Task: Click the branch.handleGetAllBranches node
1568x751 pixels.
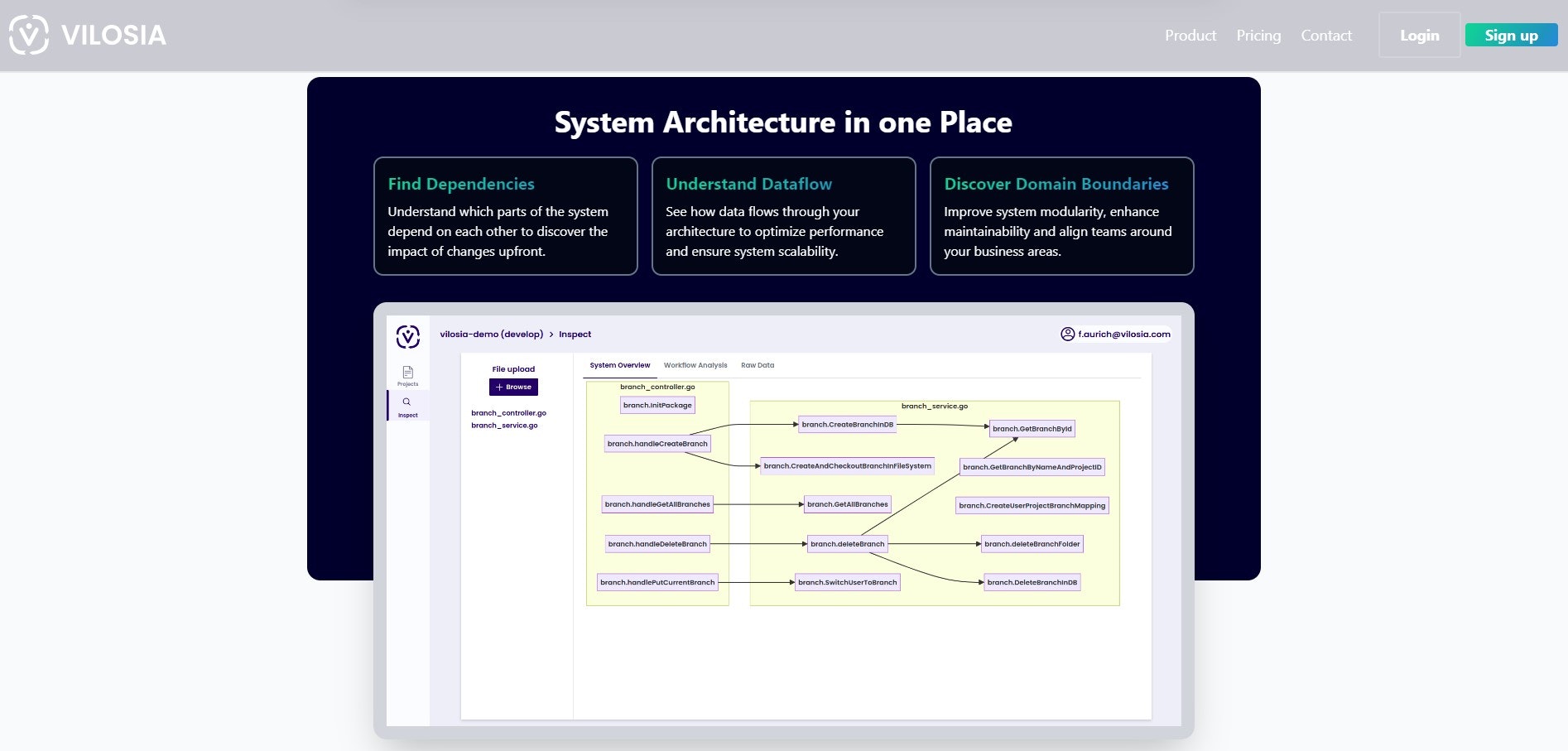Action: pos(657,504)
